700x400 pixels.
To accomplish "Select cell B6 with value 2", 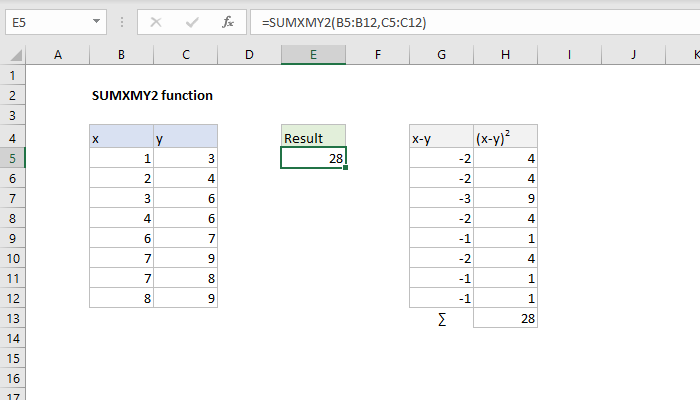I will 121,178.
